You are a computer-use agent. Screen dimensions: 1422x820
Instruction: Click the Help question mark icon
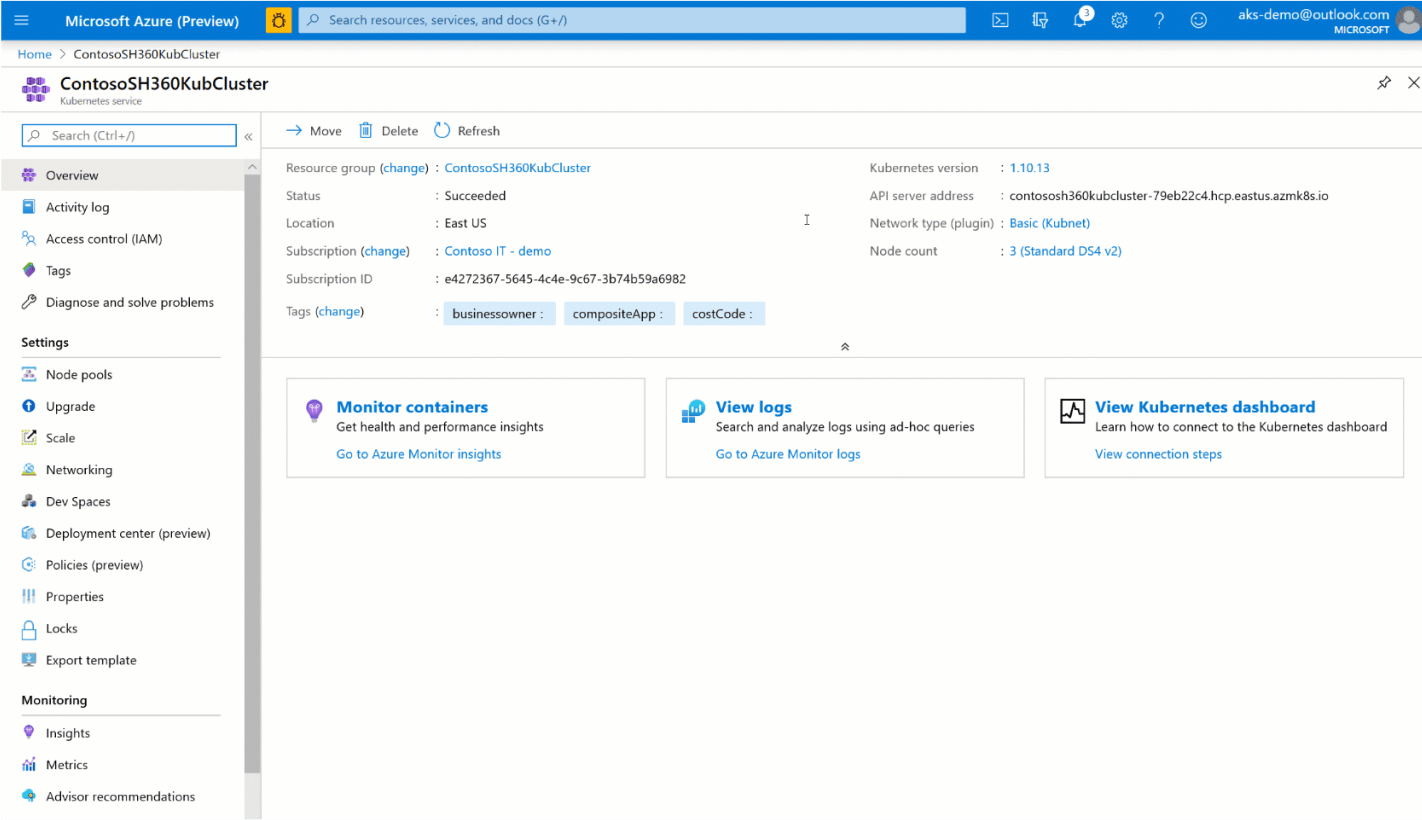tap(1158, 19)
